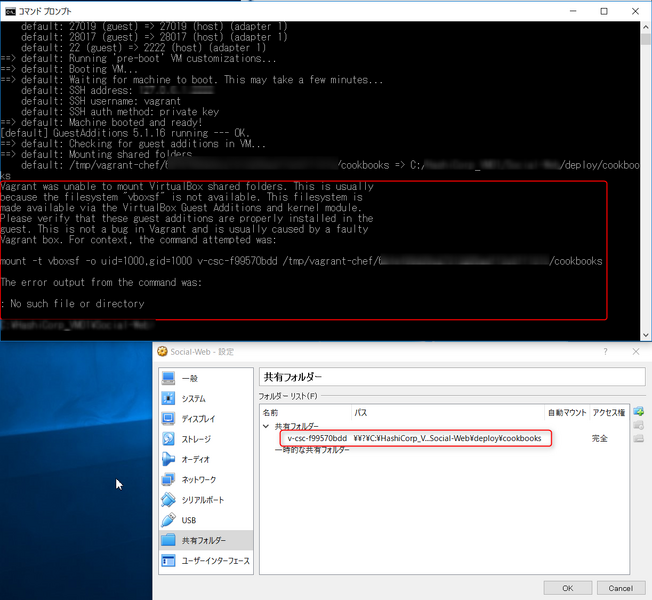Select the ストレージ settings category

coord(196,439)
